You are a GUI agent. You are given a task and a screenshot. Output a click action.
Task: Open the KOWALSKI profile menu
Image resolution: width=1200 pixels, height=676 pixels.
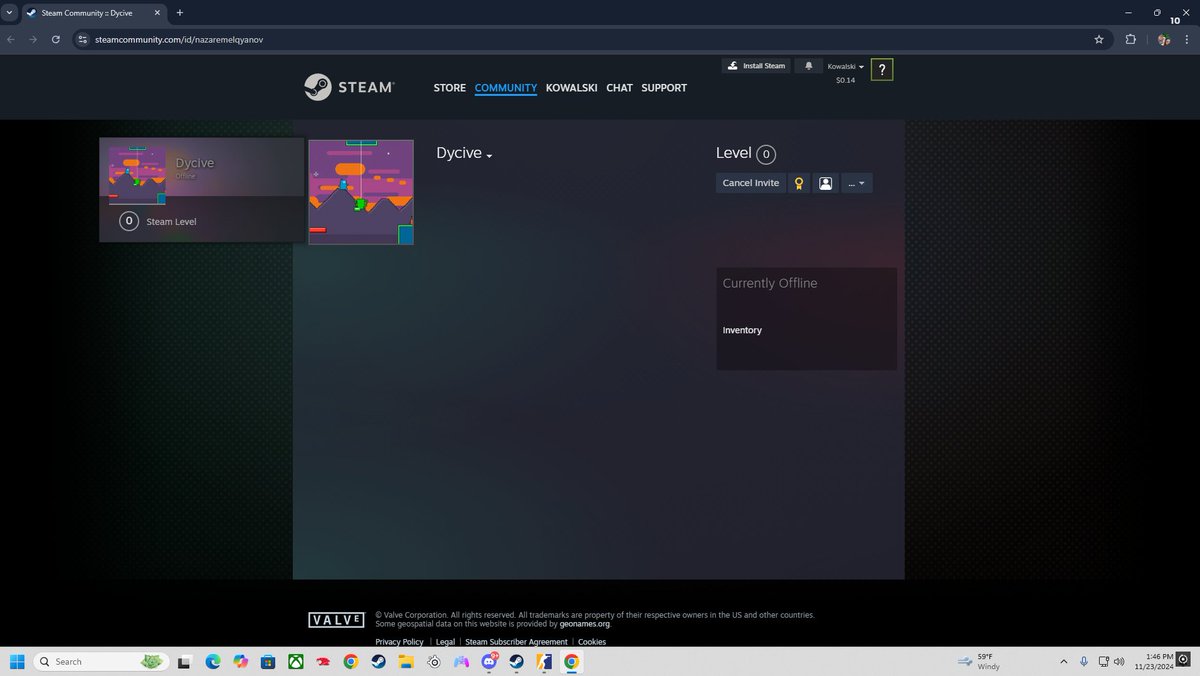572,88
